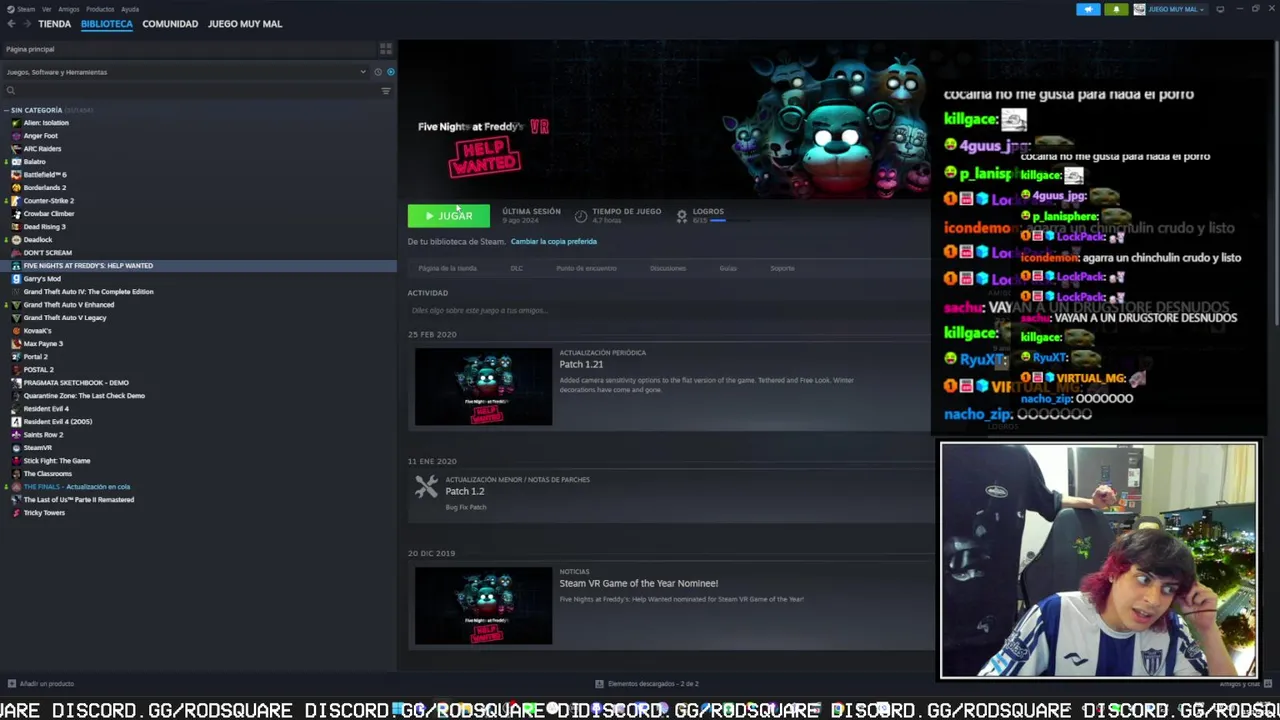
Task: Open the Steam VR Game of the Year Nominee thumbnail
Action: click(483, 606)
